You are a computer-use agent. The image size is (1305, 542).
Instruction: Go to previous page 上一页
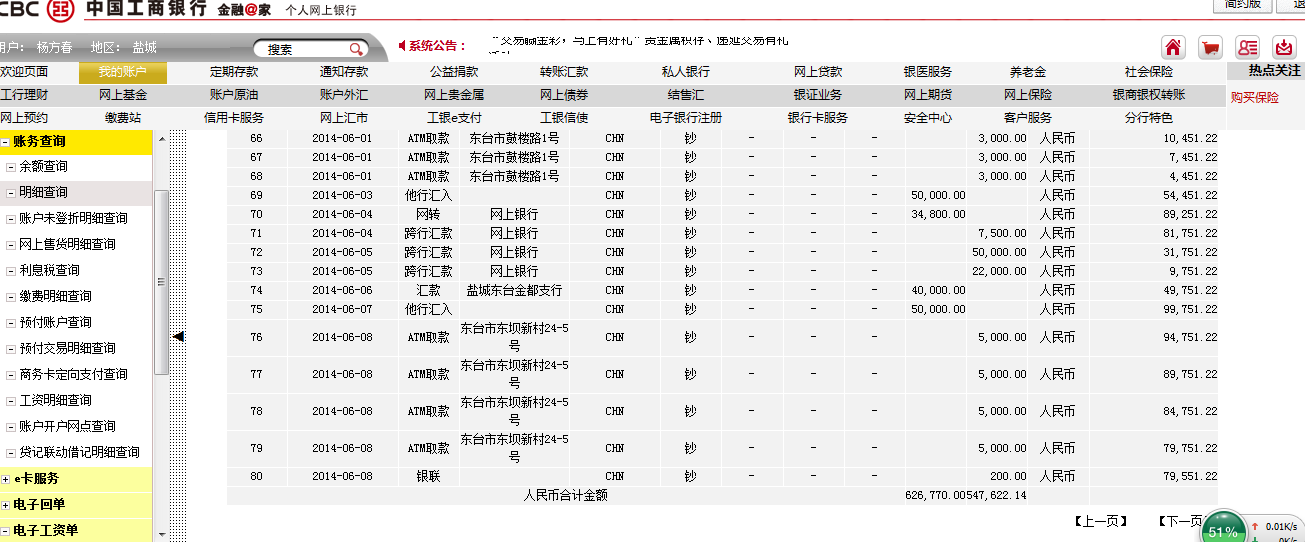[1100, 521]
